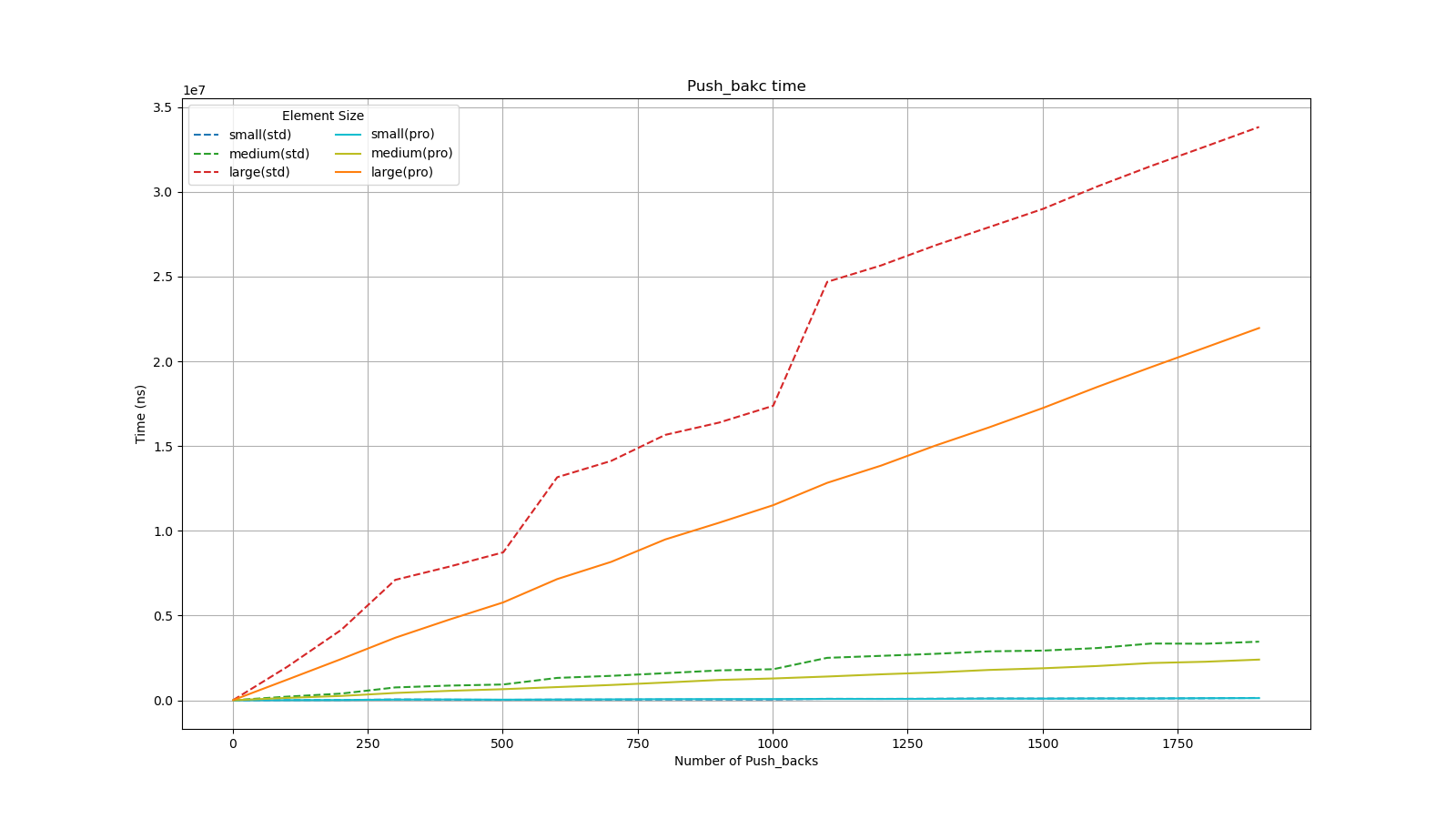Screen dimensions: 1456x819
Task: Click the "Number of Push_backs" x-axis label
Action: click(x=745, y=761)
